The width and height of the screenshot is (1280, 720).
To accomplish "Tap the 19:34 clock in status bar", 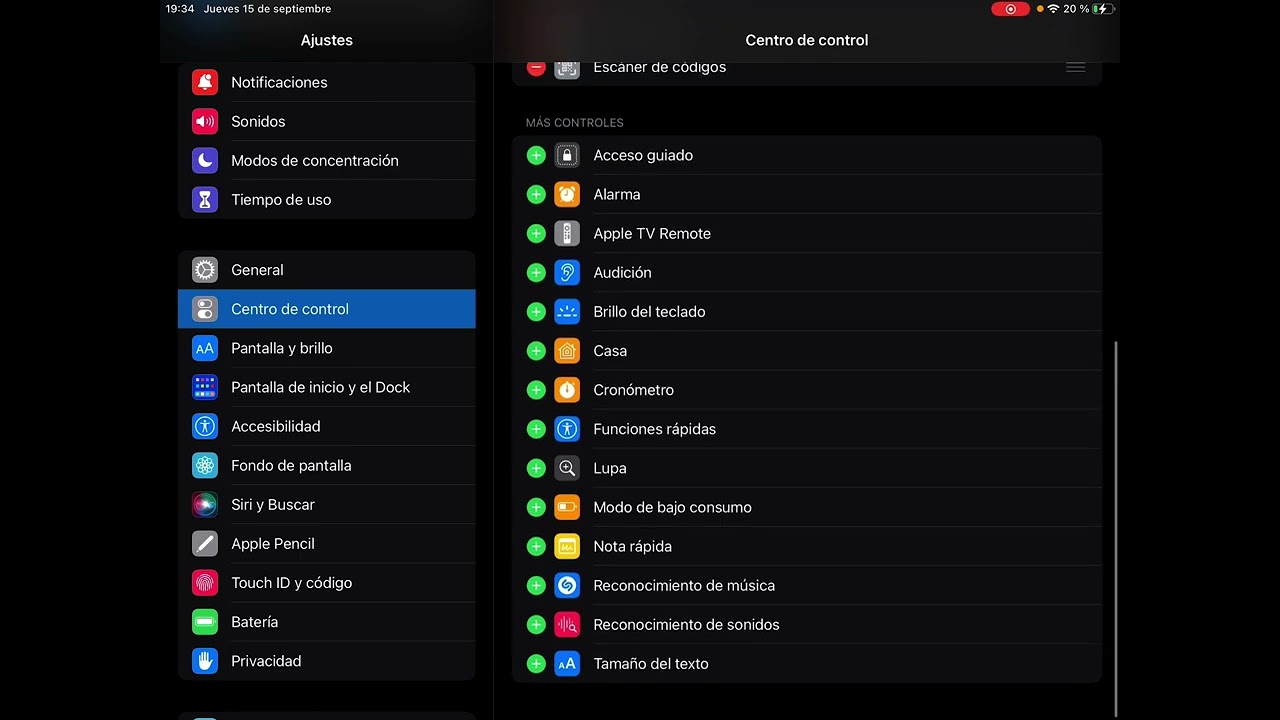I will point(180,8).
